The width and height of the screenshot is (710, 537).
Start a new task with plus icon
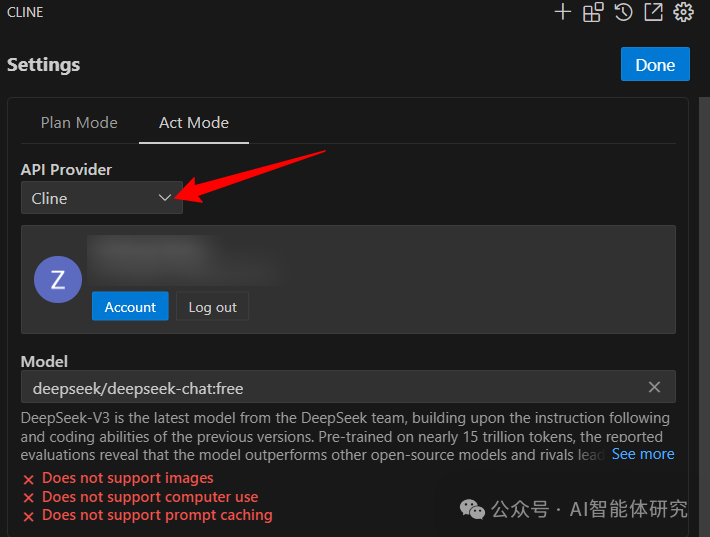pyautogui.click(x=562, y=12)
